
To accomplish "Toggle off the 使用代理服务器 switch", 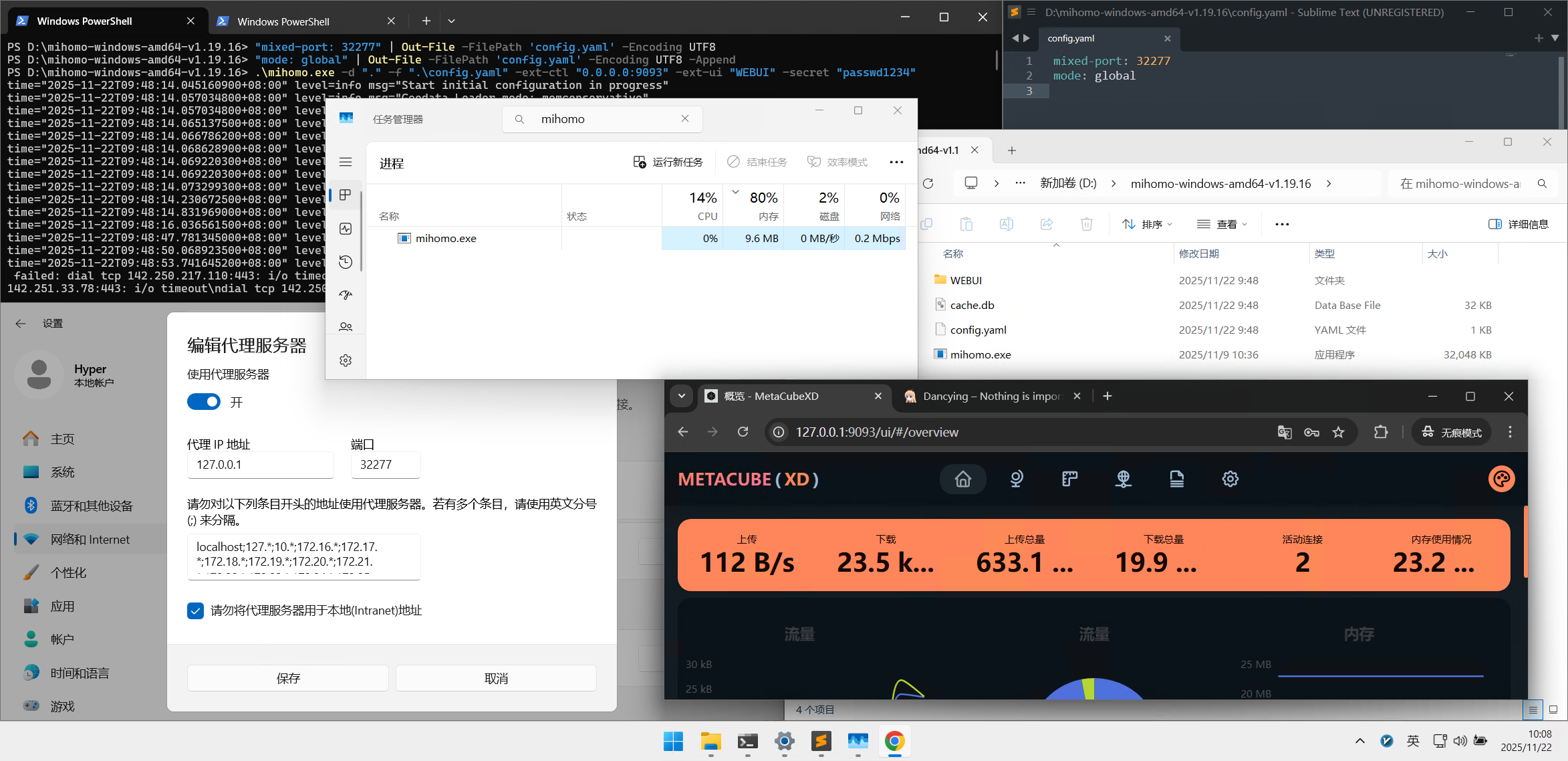I will tap(204, 401).
